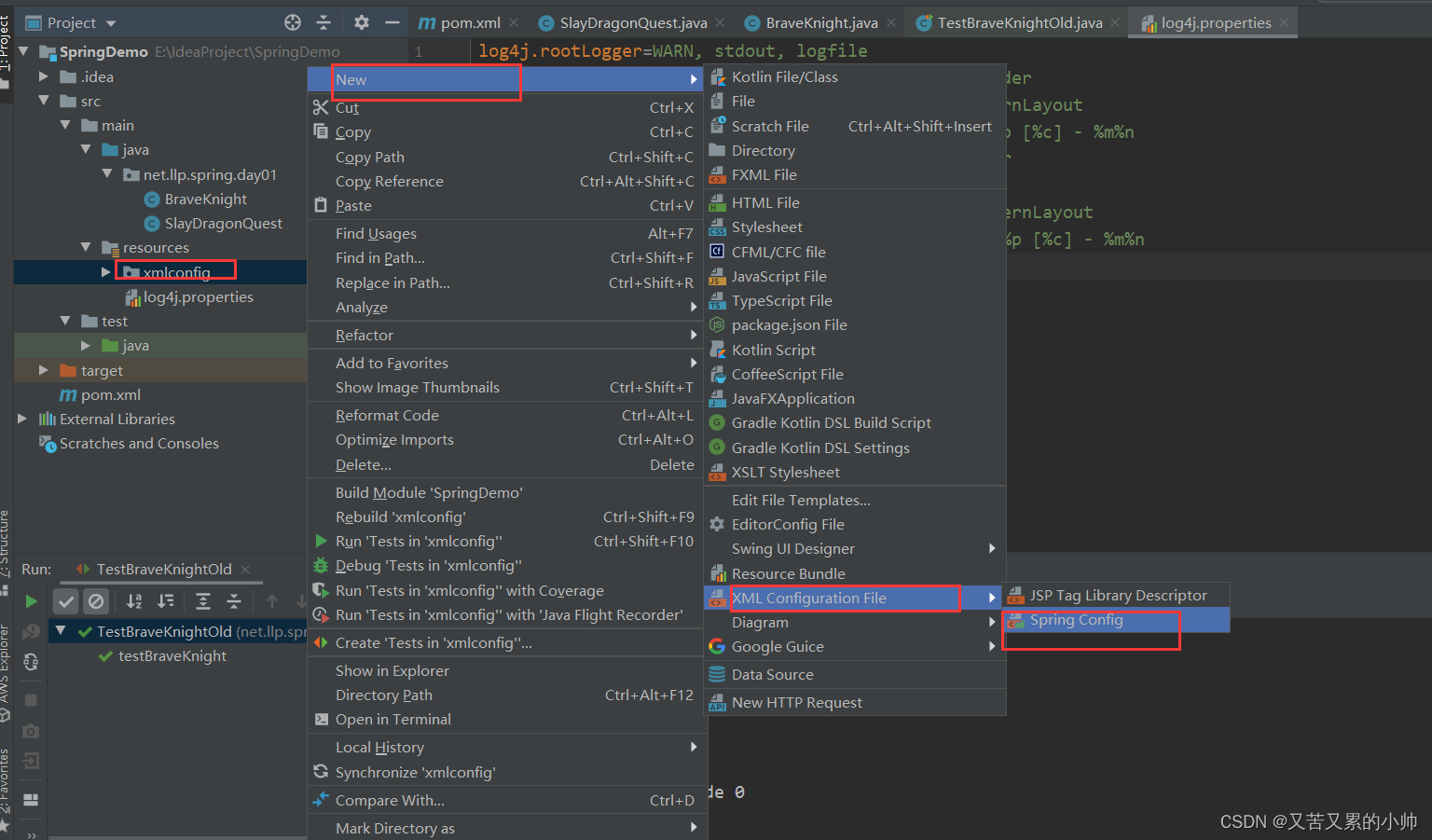Click the Debug bug icon in context menu

(x=321, y=565)
